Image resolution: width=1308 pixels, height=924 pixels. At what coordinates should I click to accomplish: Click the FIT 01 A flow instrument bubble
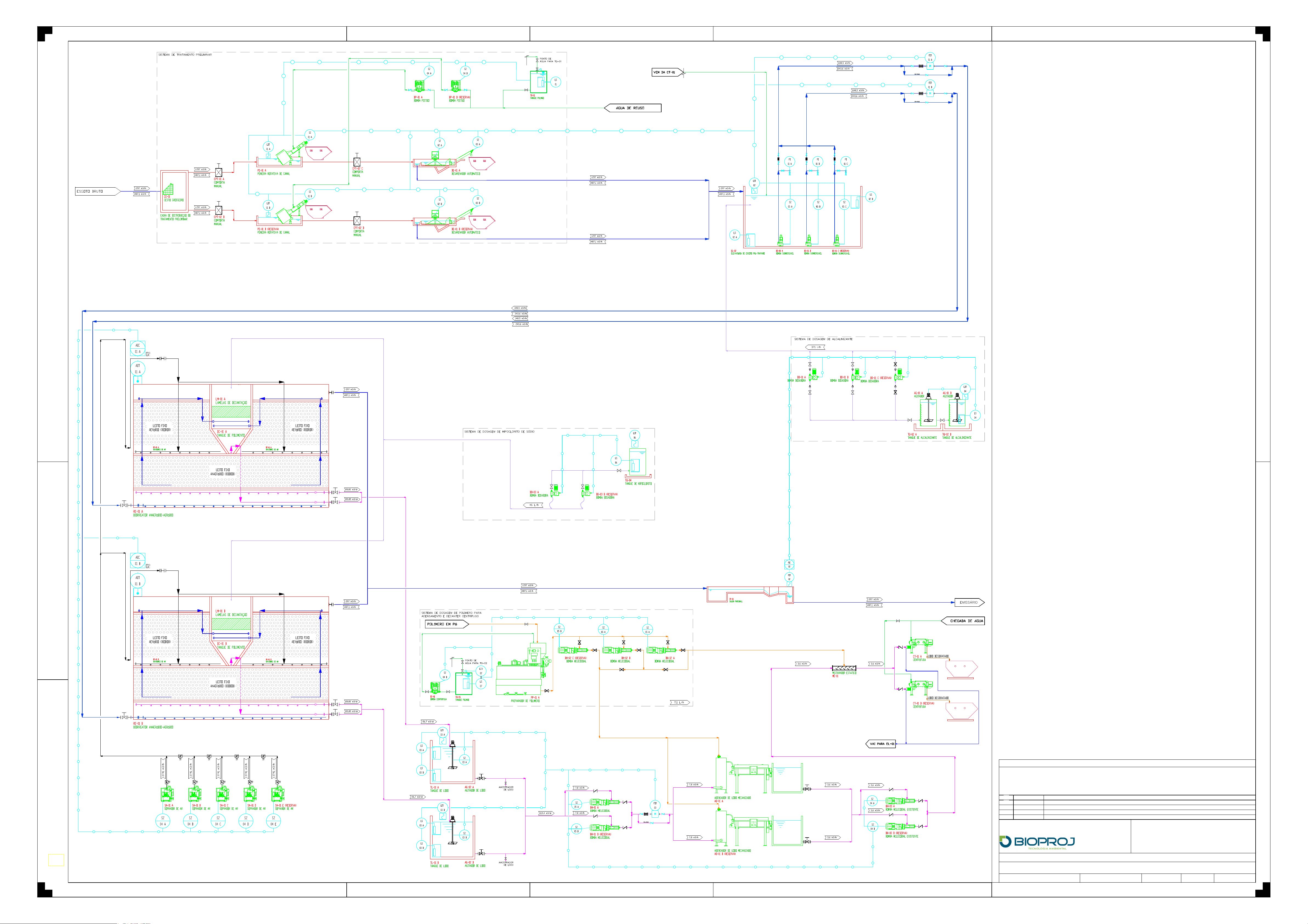pyautogui.click(x=930, y=58)
